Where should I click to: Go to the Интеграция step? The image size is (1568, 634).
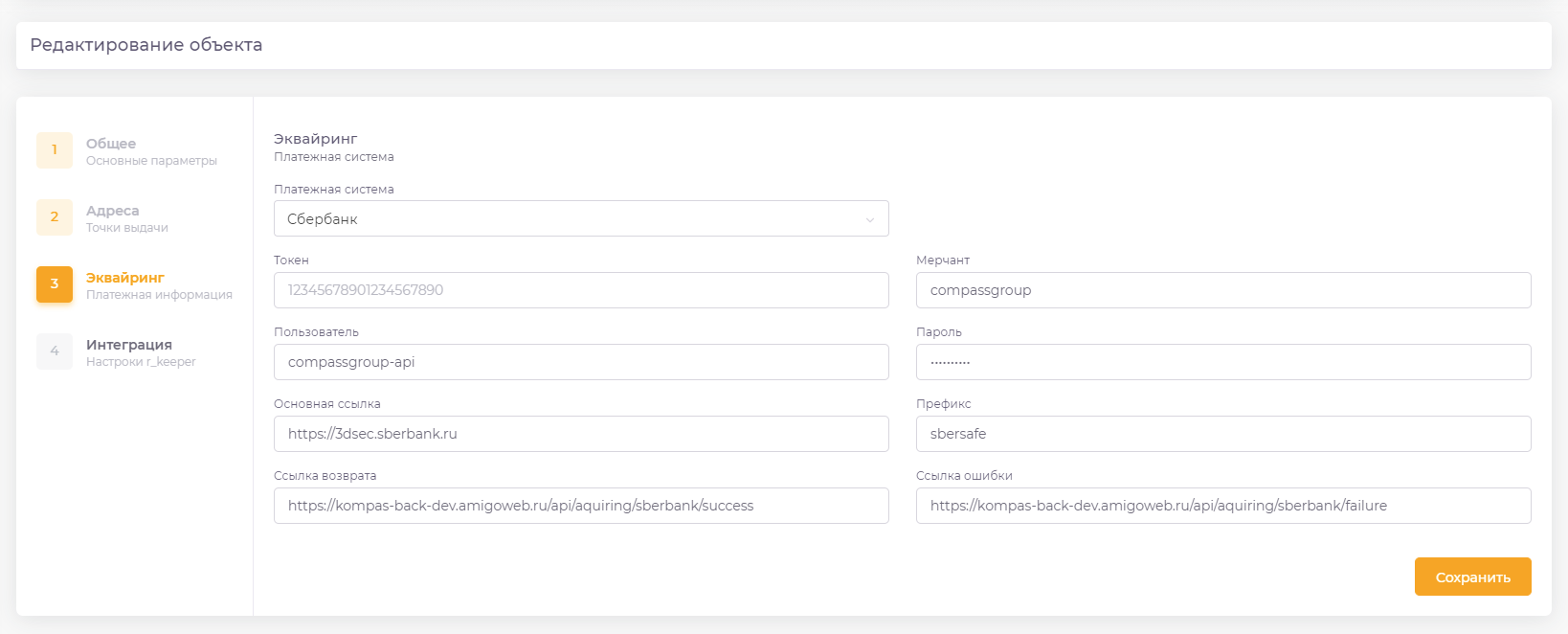129,345
